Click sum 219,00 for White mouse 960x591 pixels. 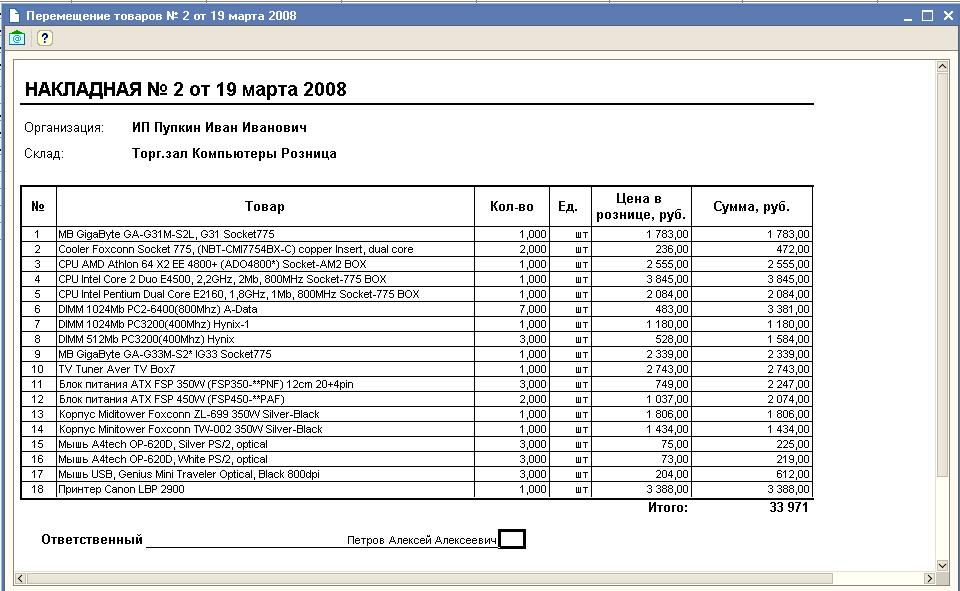(793, 459)
